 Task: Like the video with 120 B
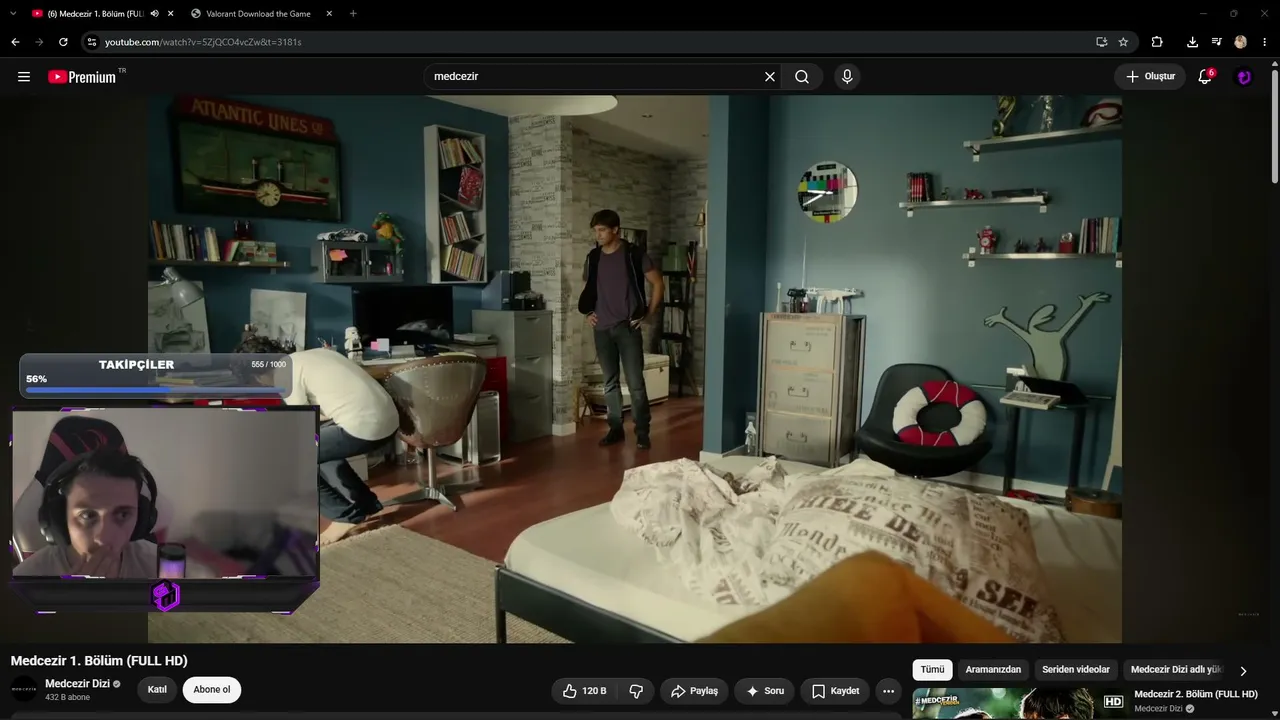585,691
